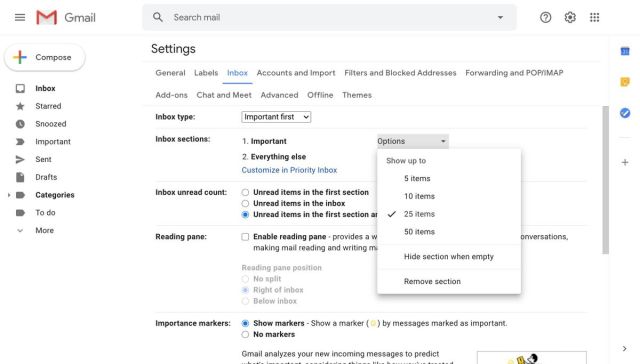
Task: Select No markers radio button
Action: click(245, 335)
